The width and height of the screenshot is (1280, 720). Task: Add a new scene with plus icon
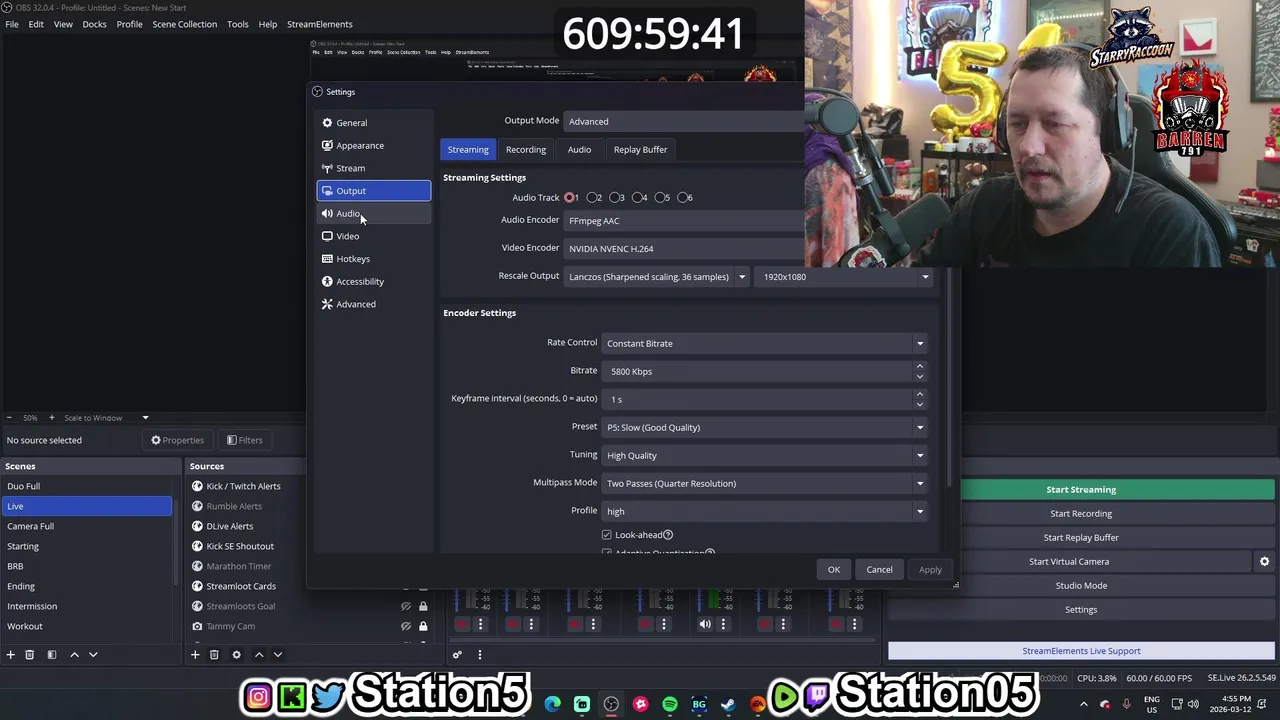pyautogui.click(x=11, y=655)
